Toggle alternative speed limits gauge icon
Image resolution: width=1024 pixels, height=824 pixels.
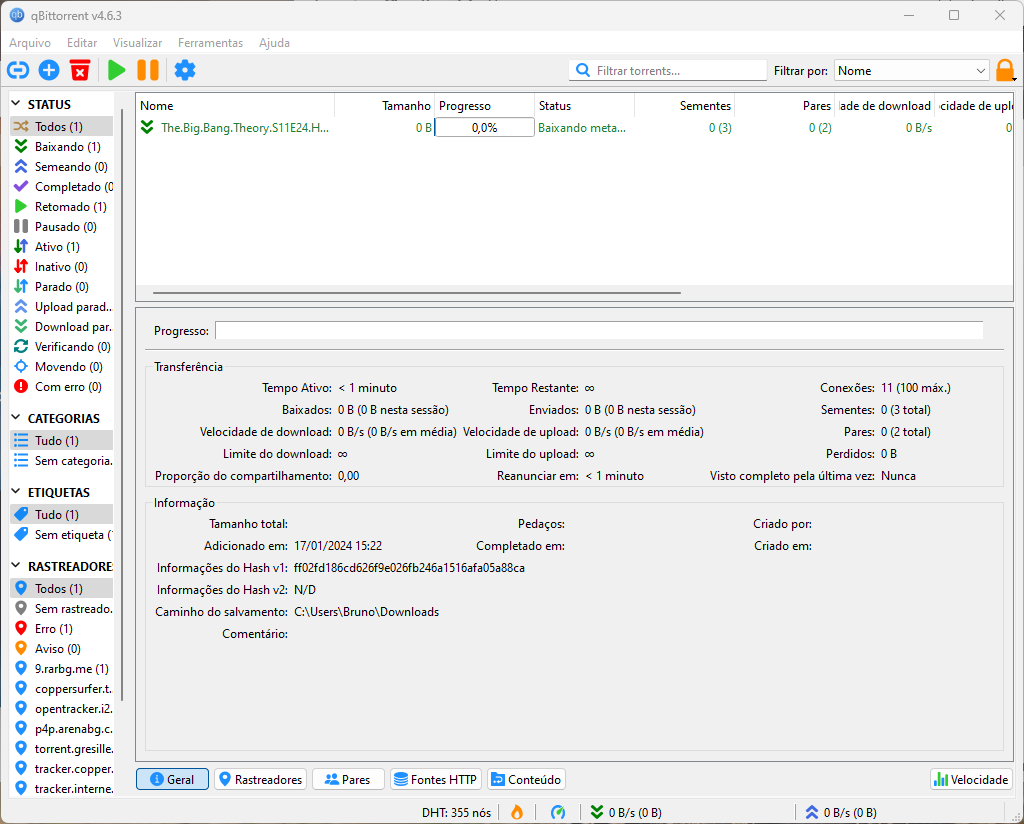(558, 812)
